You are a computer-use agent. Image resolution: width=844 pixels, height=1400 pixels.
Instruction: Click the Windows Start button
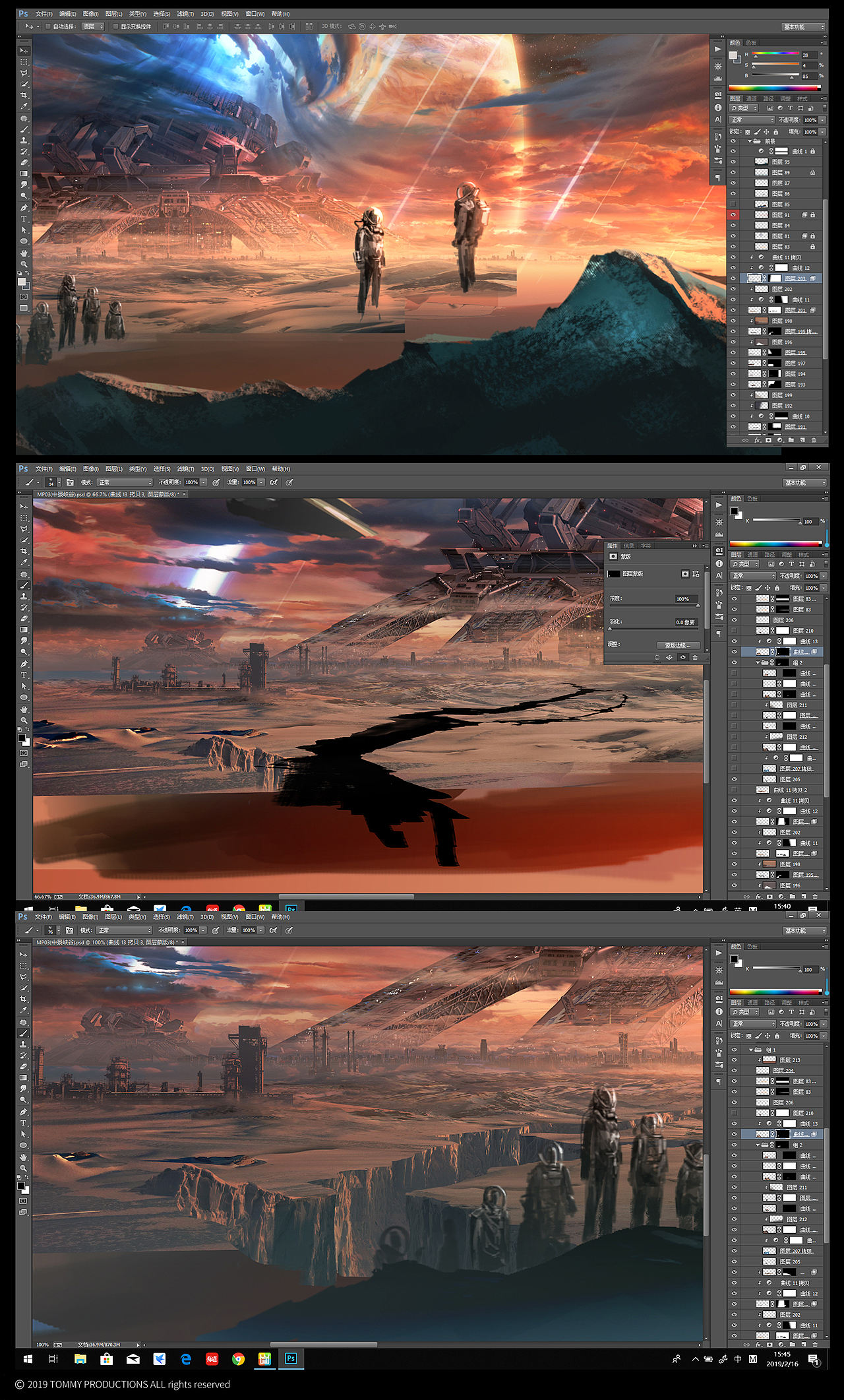click(x=28, y=1359)
